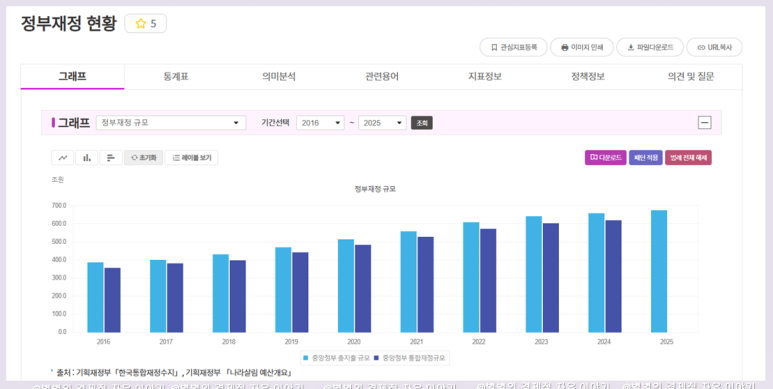773x389 pixels.
Task: Click the 2019 x-axis label
Action: [291, 342]
